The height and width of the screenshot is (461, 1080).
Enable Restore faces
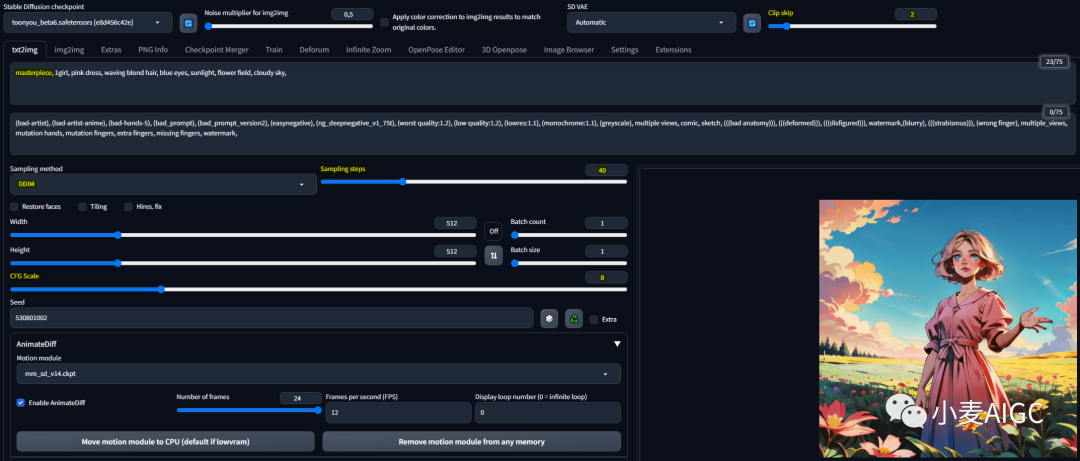click(14, 207)
